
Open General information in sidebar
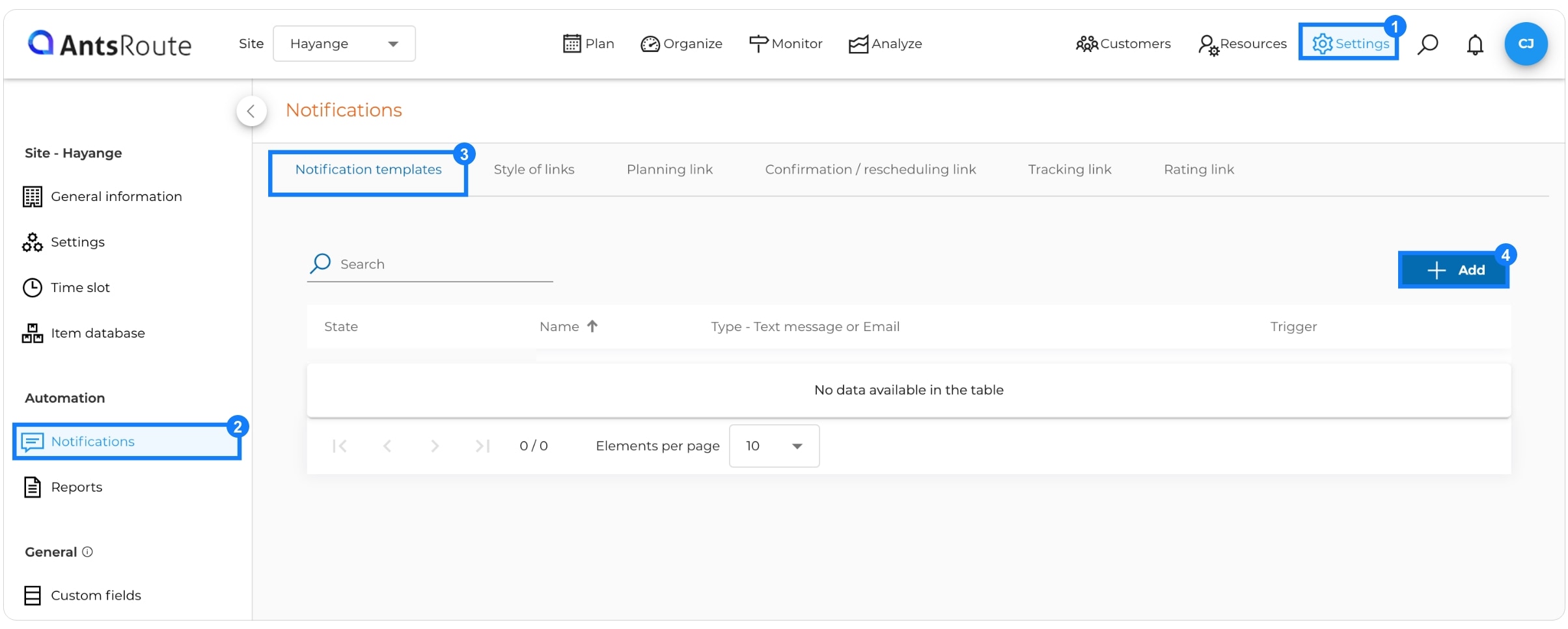pyautogui.click(x=103, y=196)
